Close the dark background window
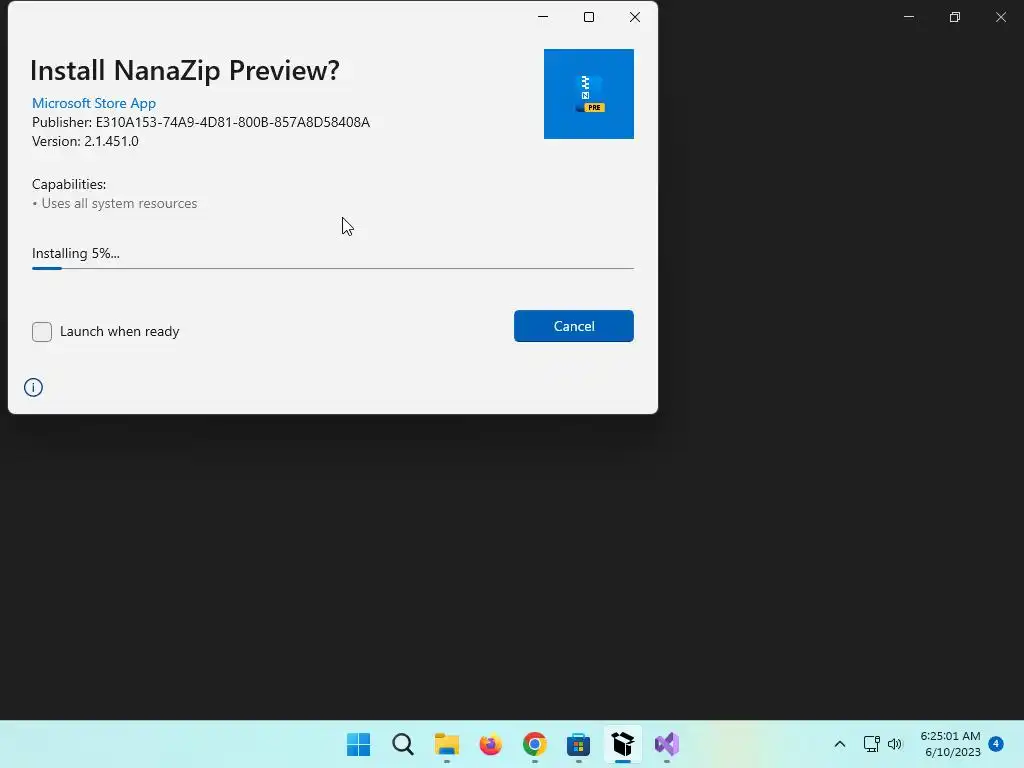This screenshot has height=768, width=1024. click(1000, 17)
